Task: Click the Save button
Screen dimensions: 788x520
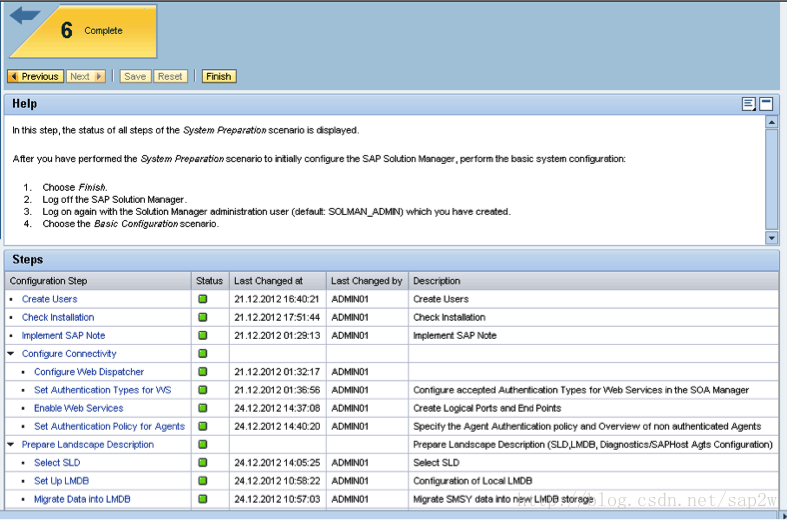Action: click(135, 76)
